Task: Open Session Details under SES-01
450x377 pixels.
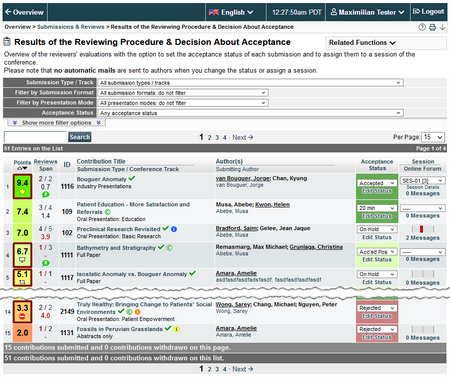Action: (x=422, y=187)
